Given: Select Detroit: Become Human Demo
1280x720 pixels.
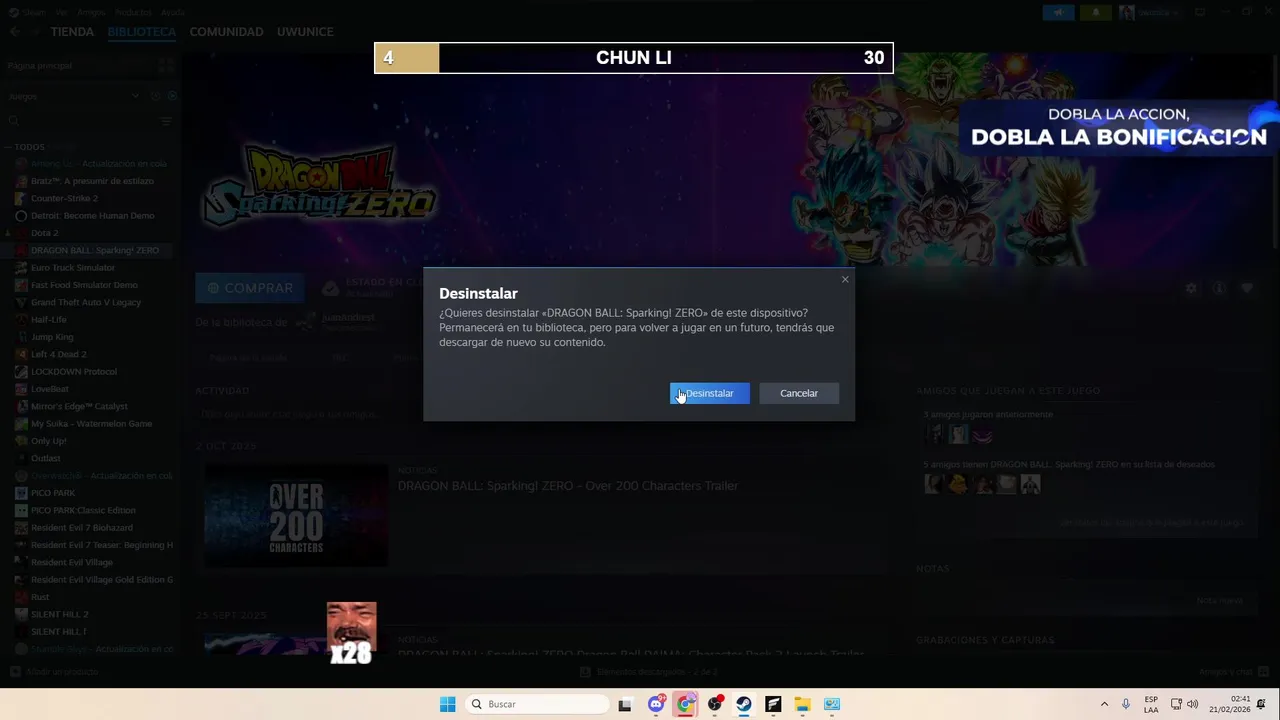Looking at the screenshot, I should [92, 216].
